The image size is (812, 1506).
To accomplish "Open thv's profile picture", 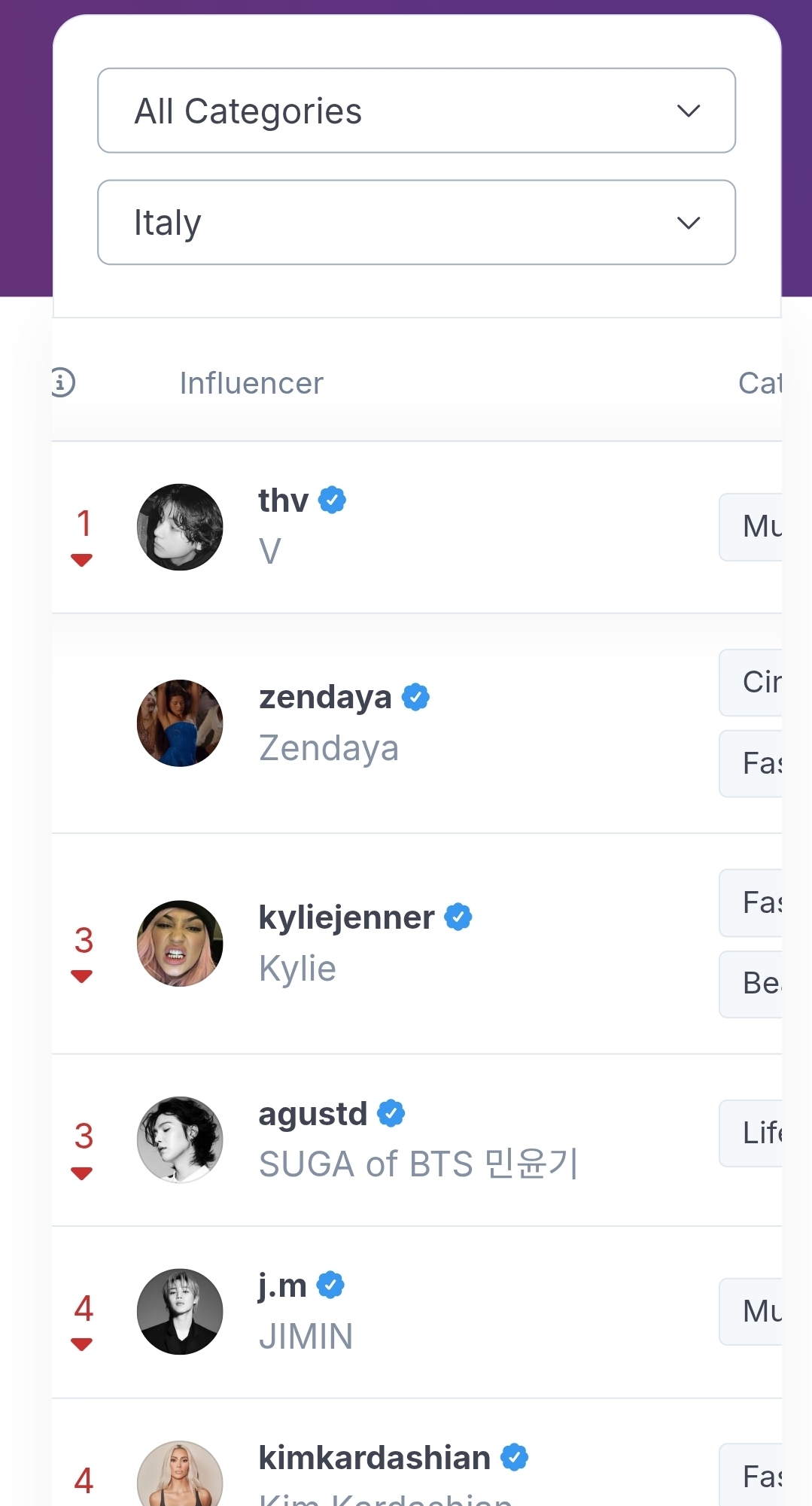I will pos(180,527).
